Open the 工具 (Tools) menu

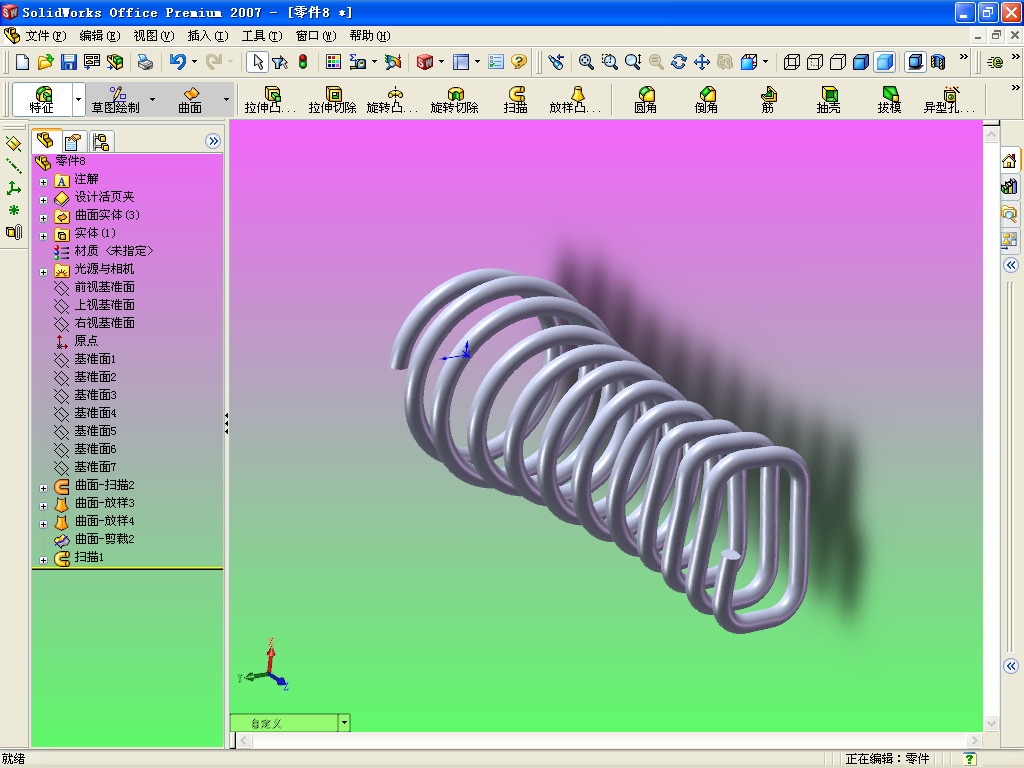pos(262,36)
